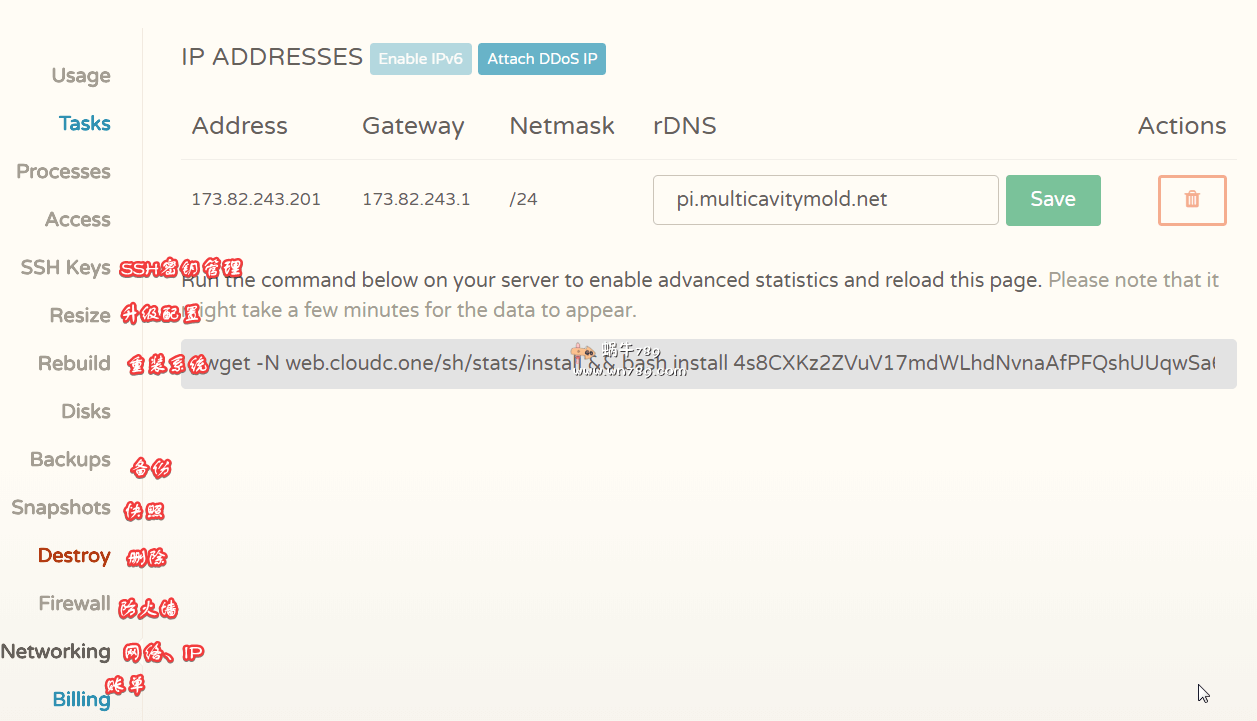Click the Enable IPv6 button
The height and width of the screenshot is (721, 1257).
(x=420, y=59)
